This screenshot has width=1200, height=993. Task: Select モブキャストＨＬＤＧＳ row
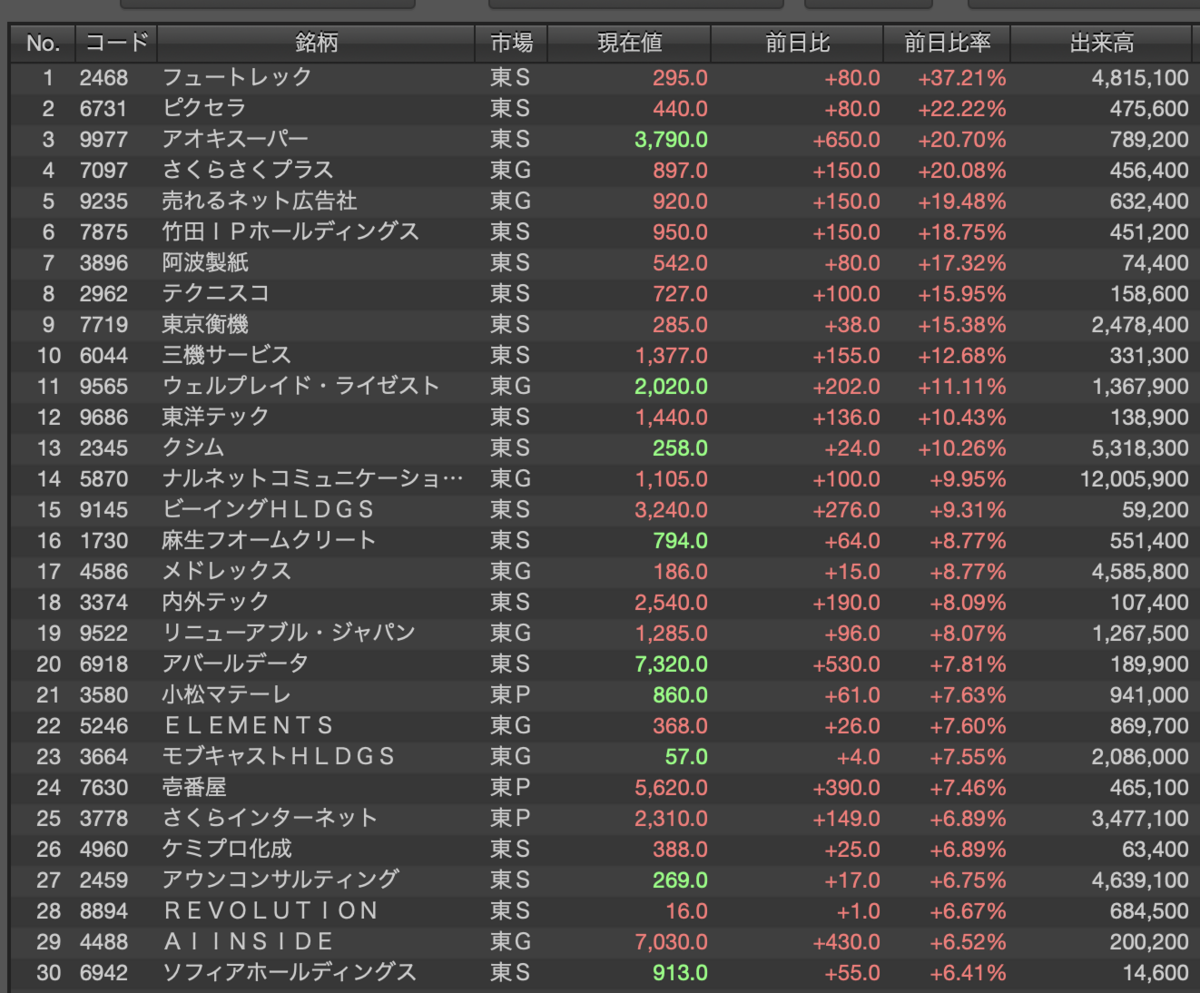[x=603, y=756]
